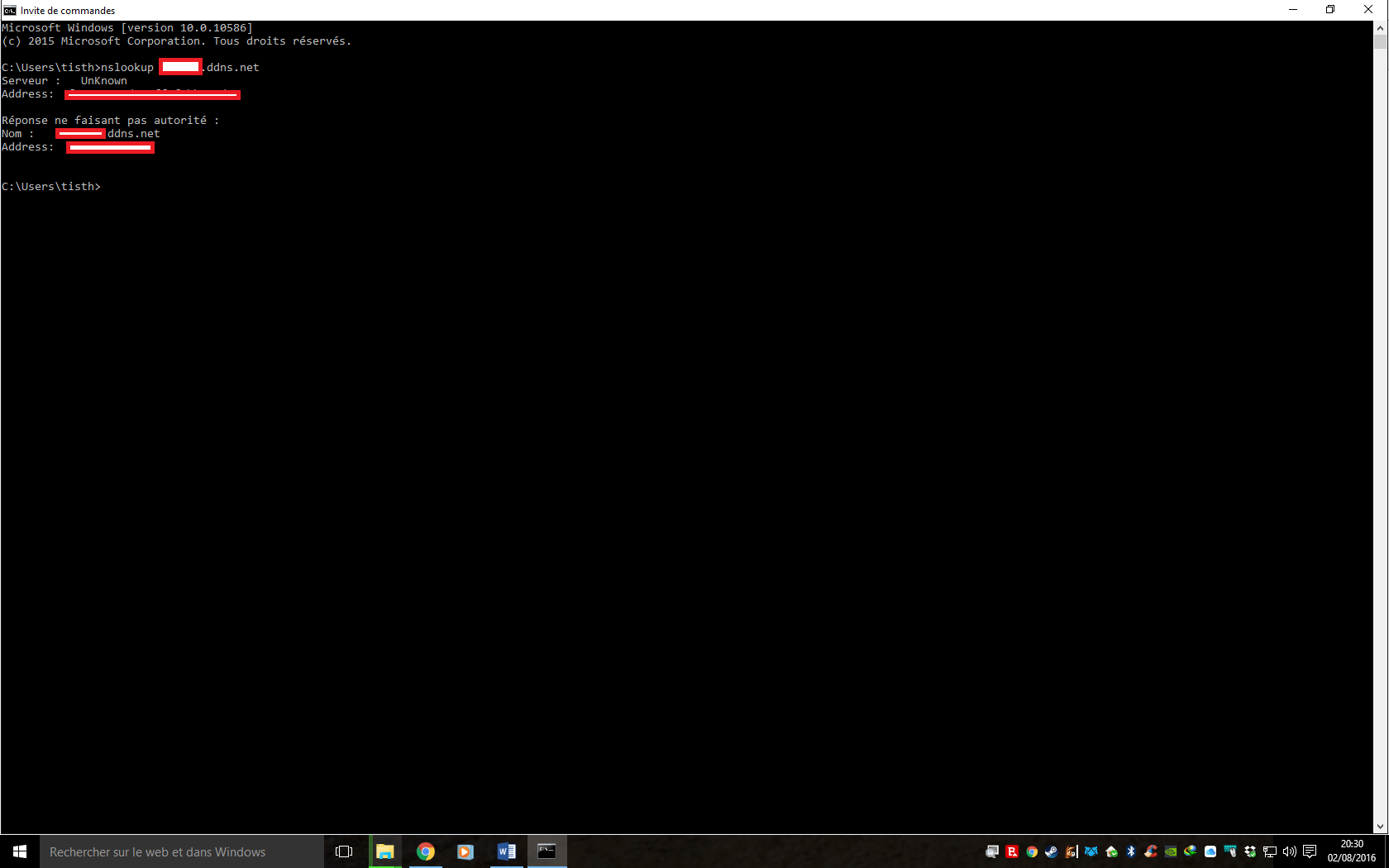This screenshot has width=1389, height=868.
Task: Open the Dropbox tray icon
Action: pyautogui.click(x=1250, y=851)
